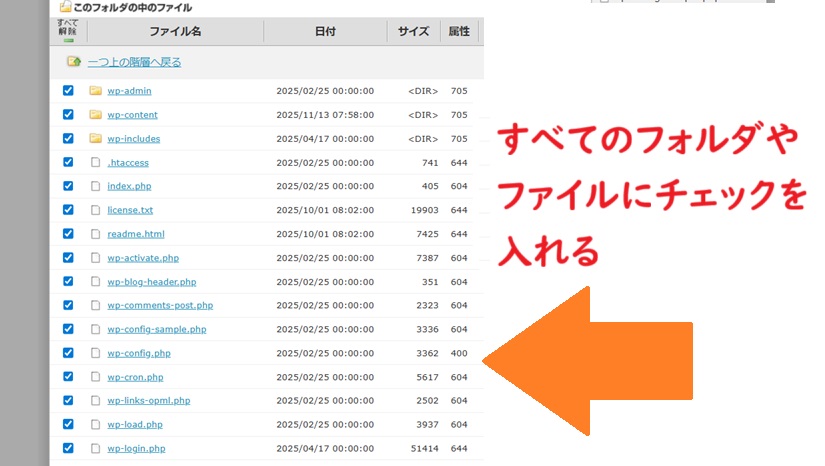Toggle the wp-links-opml.php checkbox

[68, 400]
